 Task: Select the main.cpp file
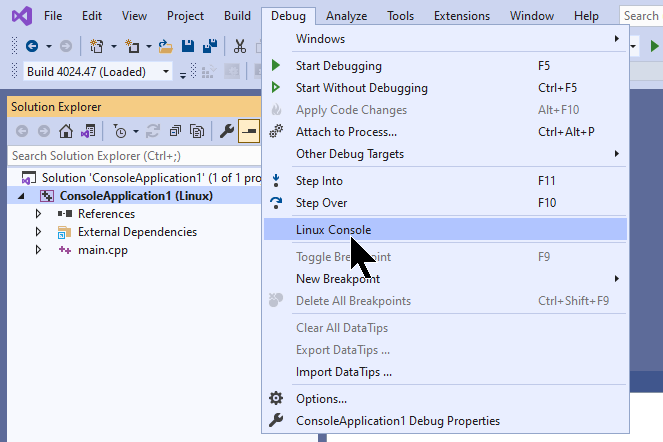coord(103,250)
